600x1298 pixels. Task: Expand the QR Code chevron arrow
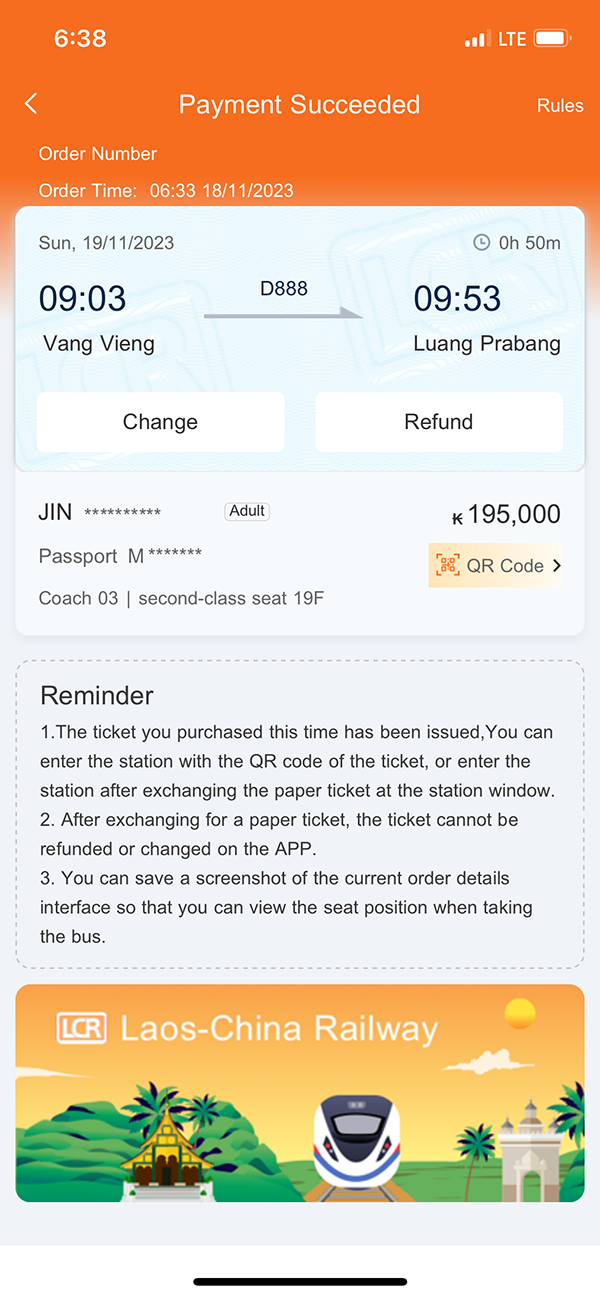coord(557,566)
